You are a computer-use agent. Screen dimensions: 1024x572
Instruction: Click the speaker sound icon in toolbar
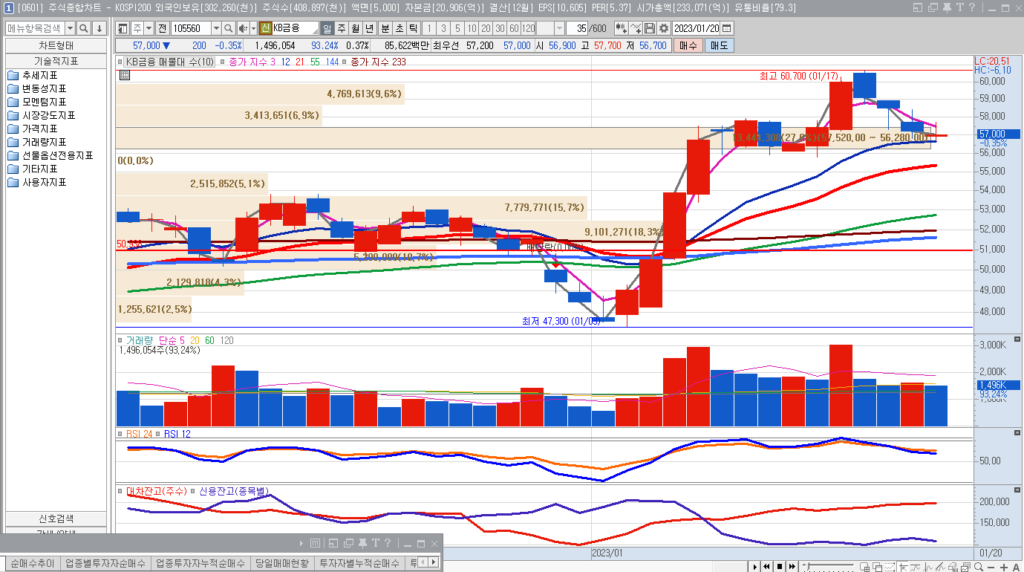click(242, 28)
